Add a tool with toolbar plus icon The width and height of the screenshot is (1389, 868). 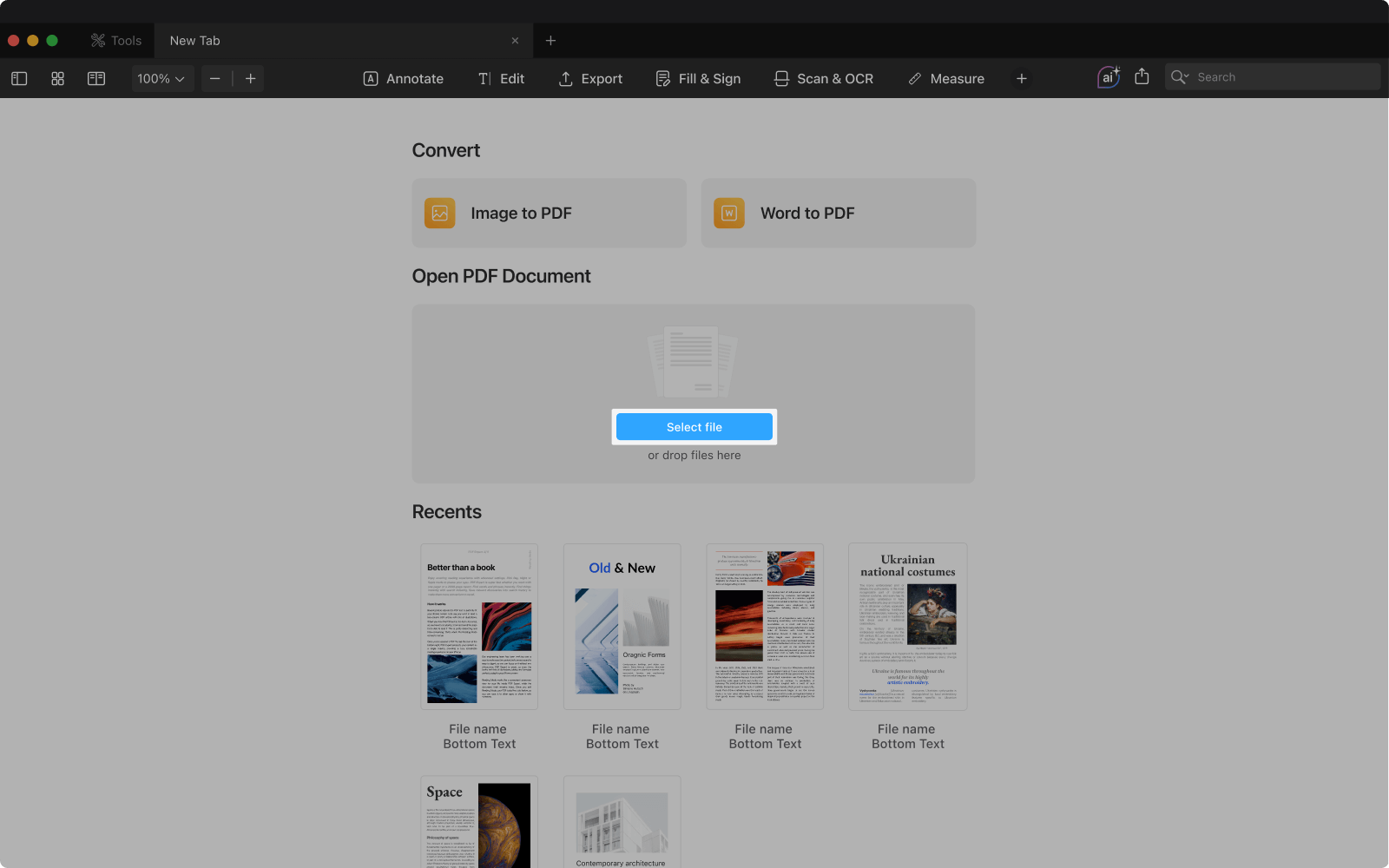(x=1022, y=78)
